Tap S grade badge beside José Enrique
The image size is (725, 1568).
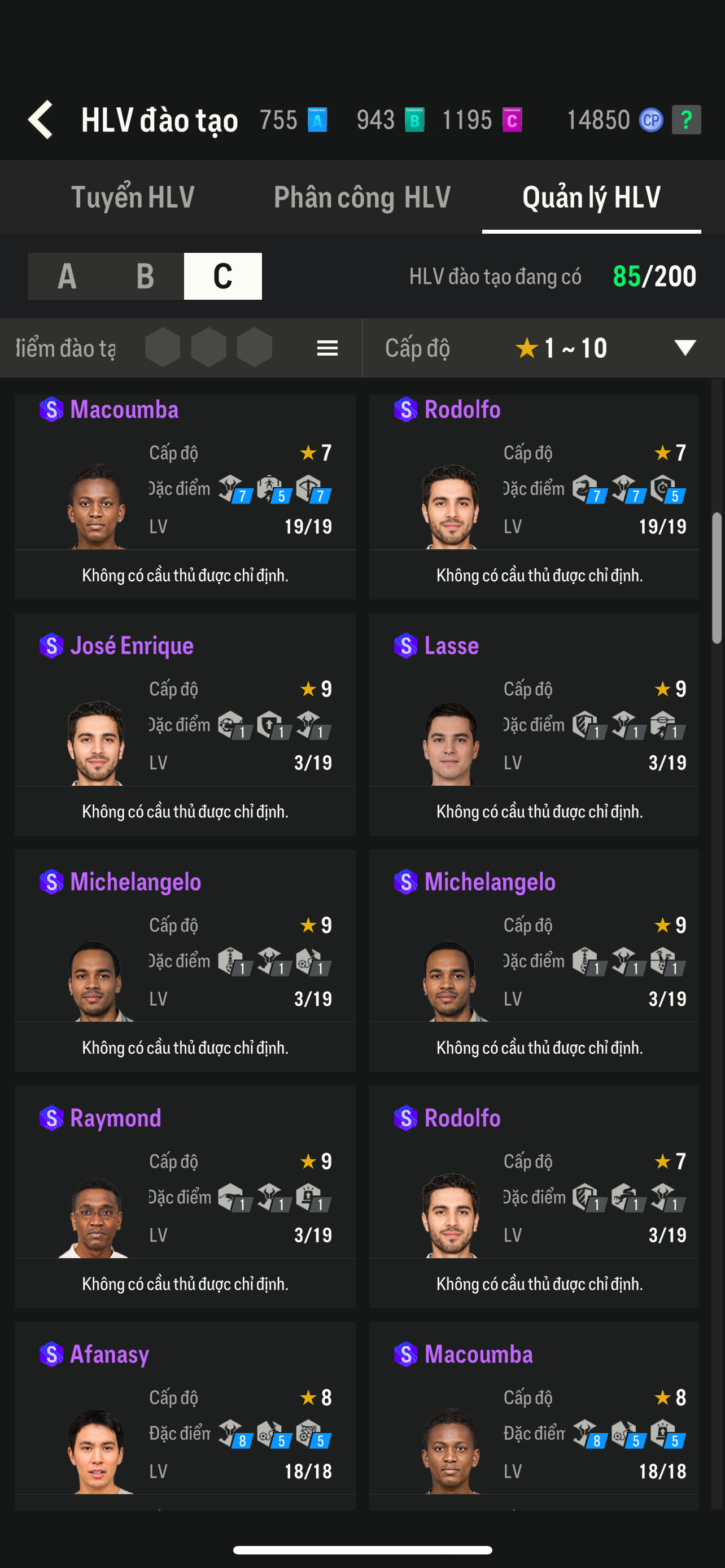[52, 646]
